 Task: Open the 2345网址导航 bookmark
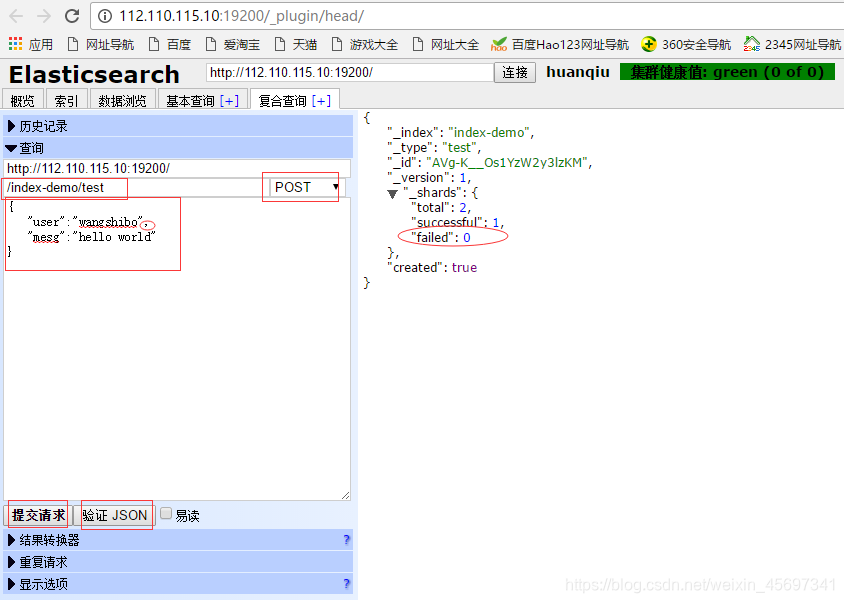[792, 44]
